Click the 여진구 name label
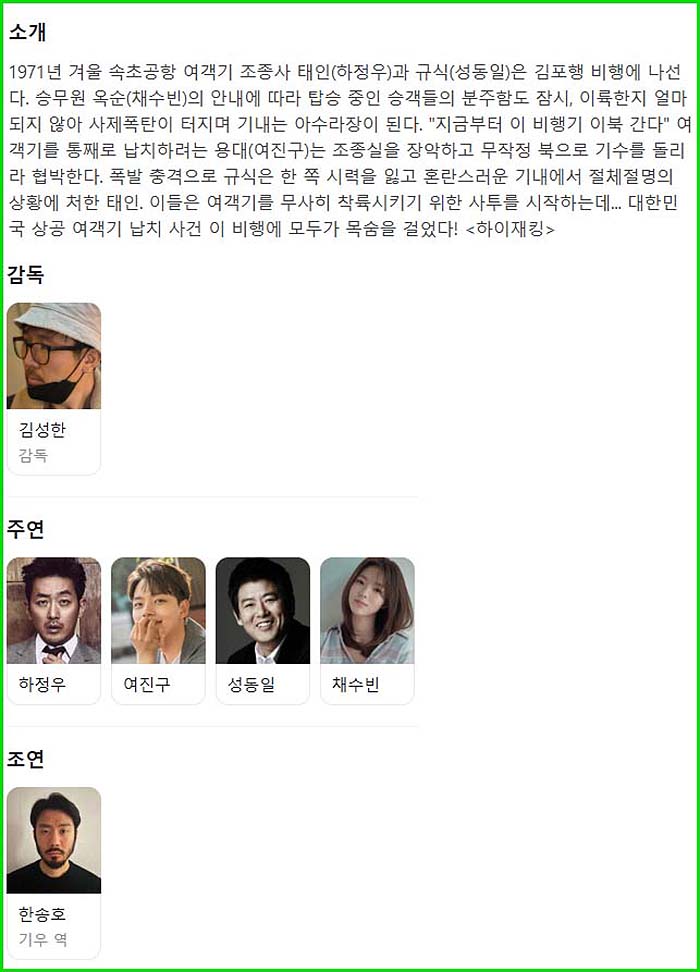Image resolution: width=700 pixels, height=972 pixels. (146, 684)
